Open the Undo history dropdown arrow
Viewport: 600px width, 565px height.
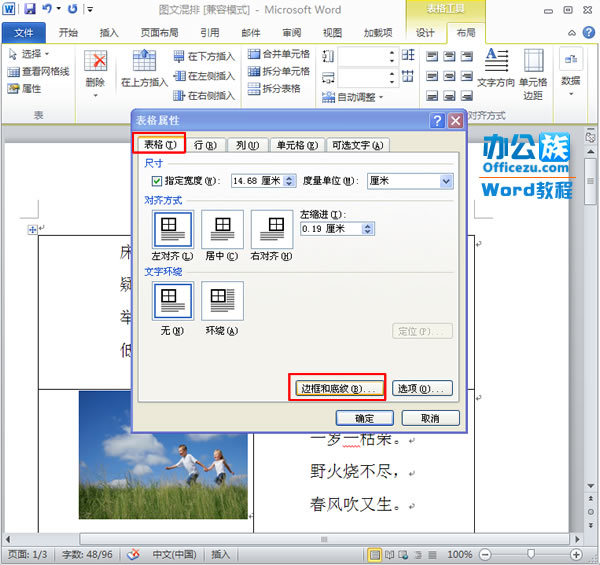pyautogui.click(x=59, y=8)
